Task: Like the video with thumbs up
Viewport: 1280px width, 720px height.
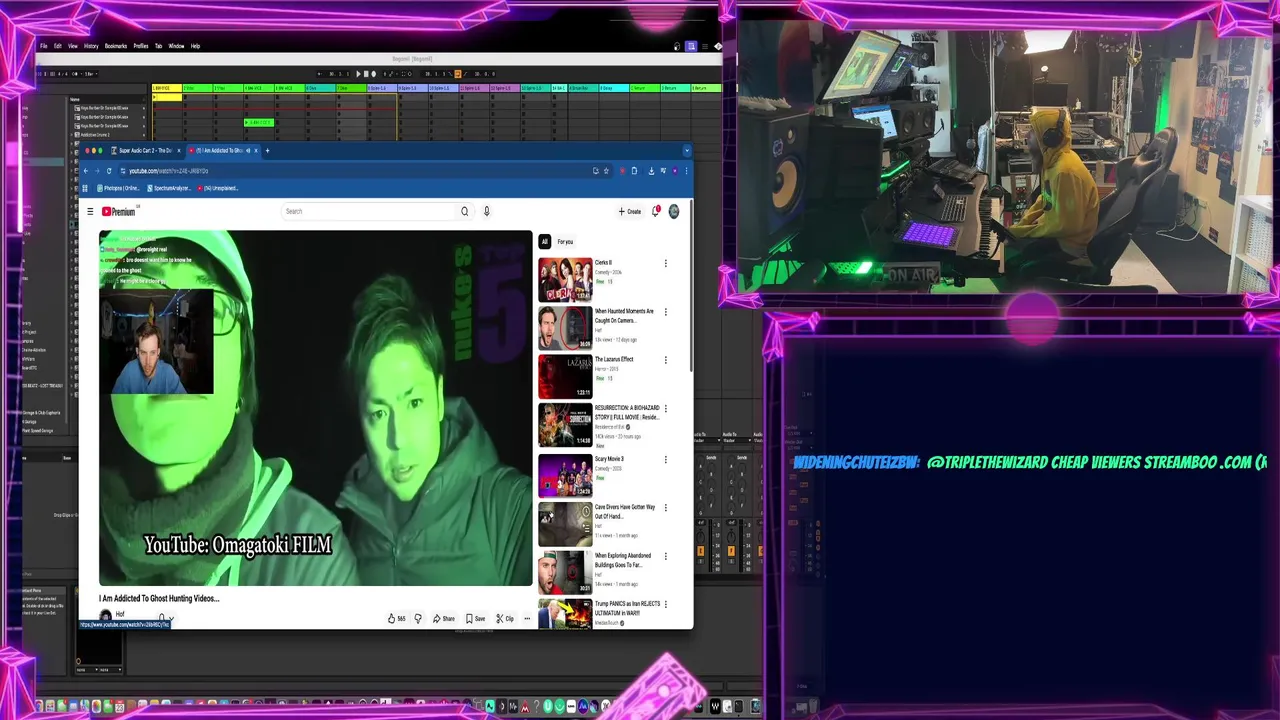Action: (397, 618)
